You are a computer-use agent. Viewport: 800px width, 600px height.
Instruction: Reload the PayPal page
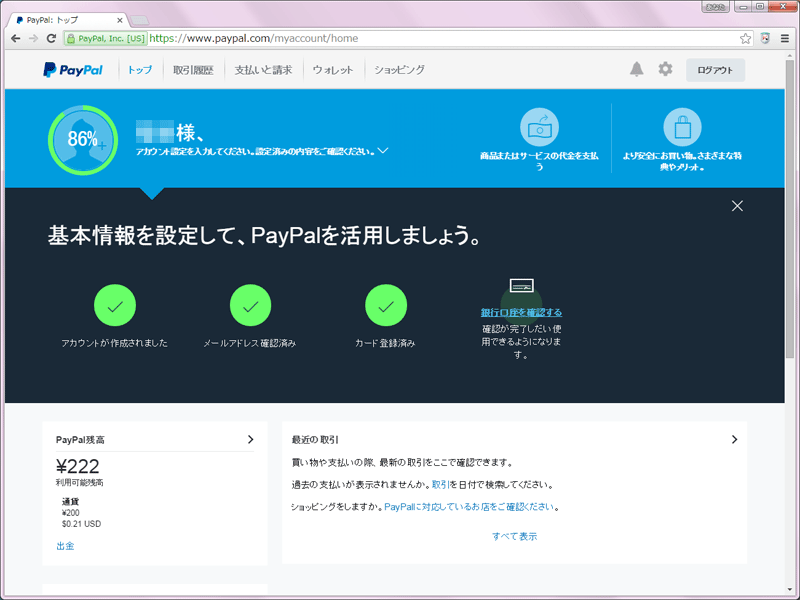51,38
